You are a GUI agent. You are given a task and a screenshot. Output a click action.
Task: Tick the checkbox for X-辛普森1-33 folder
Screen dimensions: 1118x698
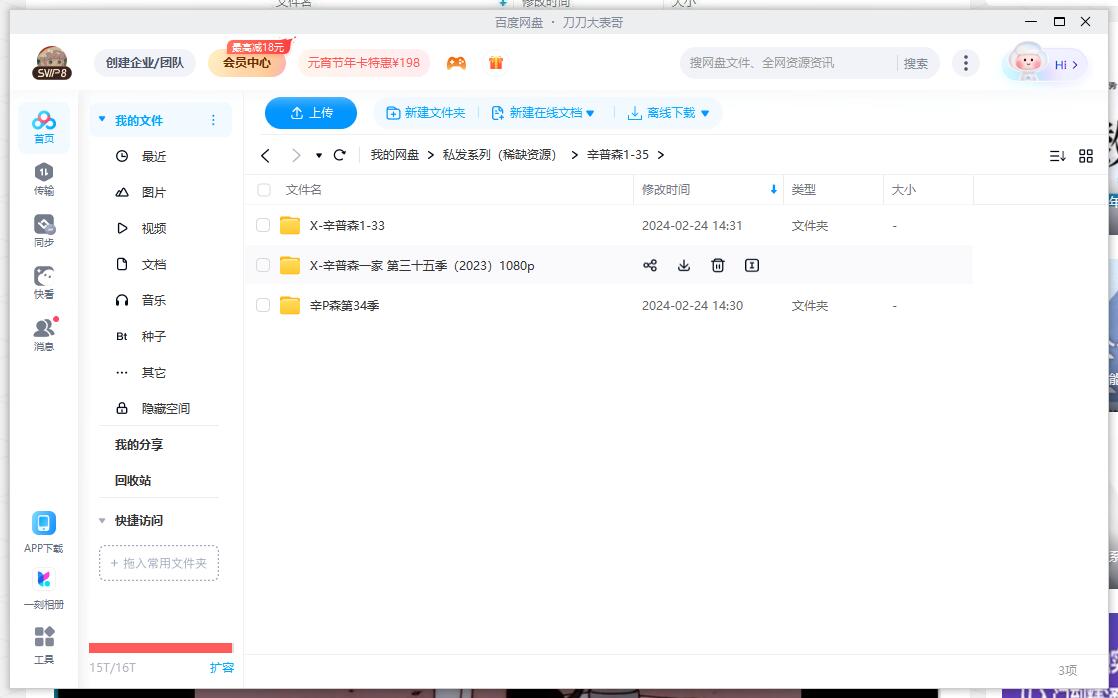pyautogui.click(x=263, y=226)
